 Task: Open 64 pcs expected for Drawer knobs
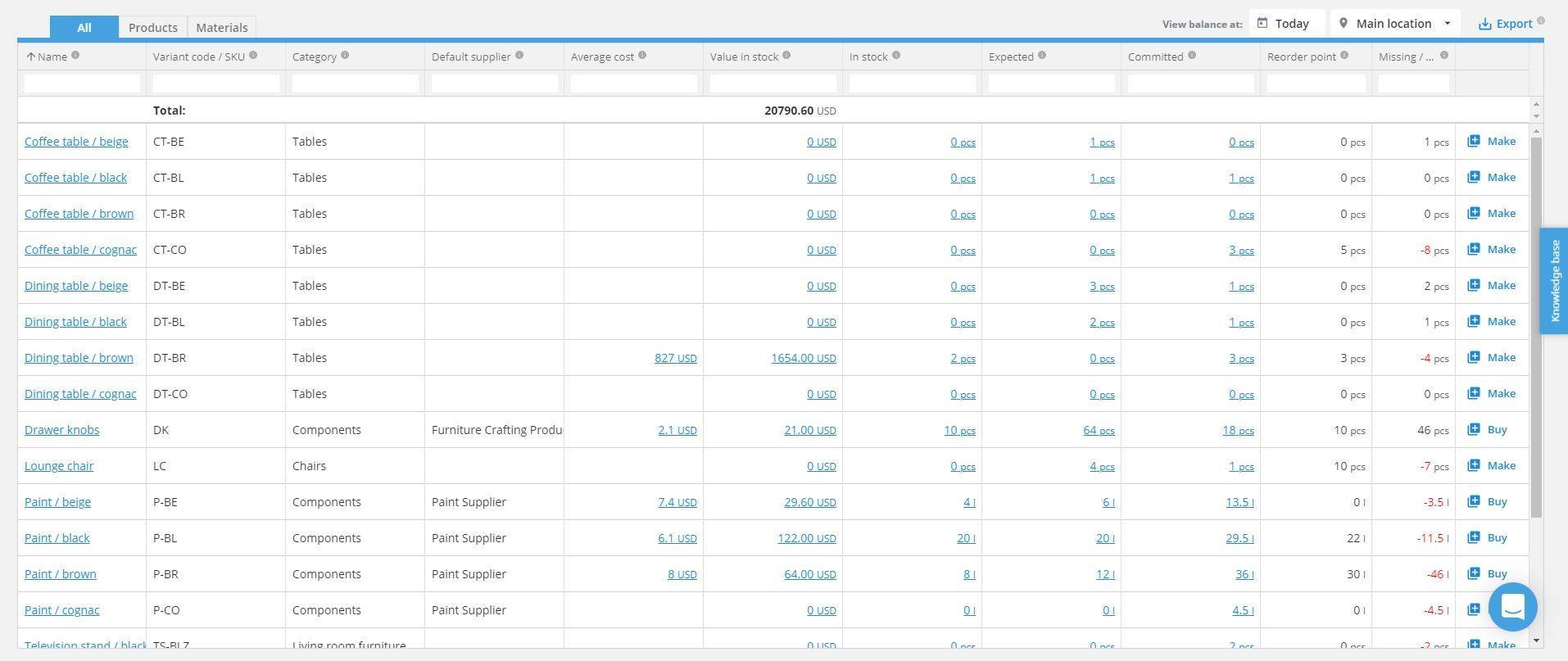click(1099, 430)
